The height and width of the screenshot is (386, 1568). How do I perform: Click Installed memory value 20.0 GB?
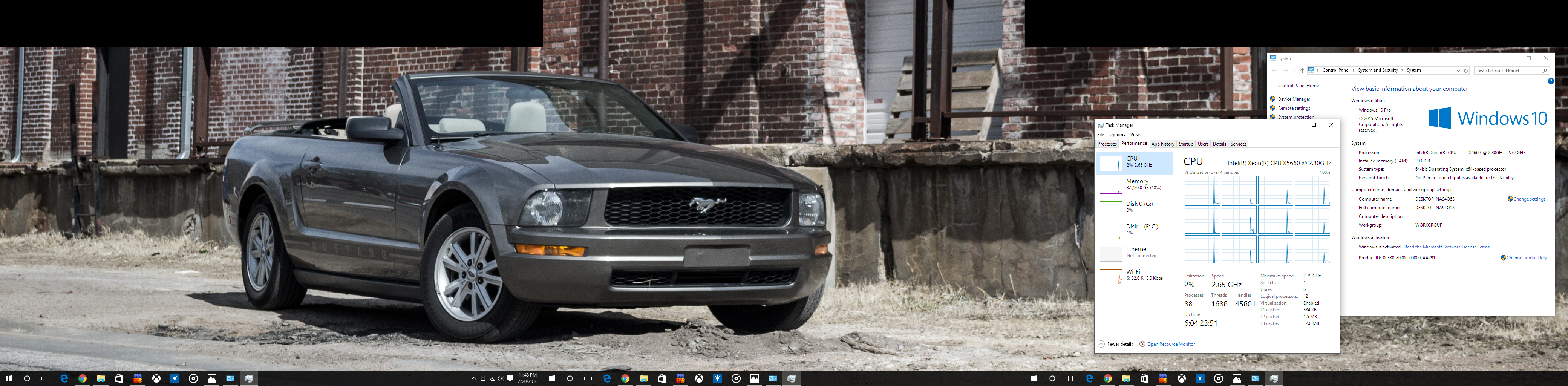[x=1423, y=161]
